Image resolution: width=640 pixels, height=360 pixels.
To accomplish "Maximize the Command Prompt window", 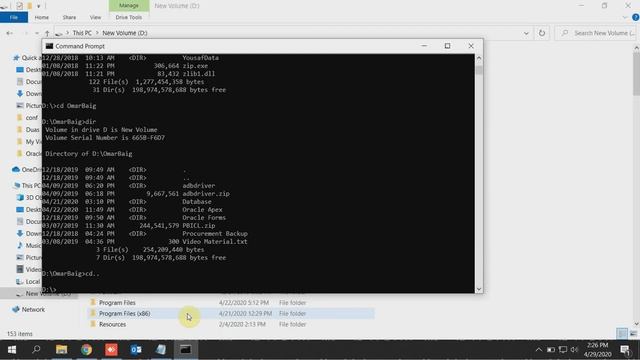I will [447, 46].
